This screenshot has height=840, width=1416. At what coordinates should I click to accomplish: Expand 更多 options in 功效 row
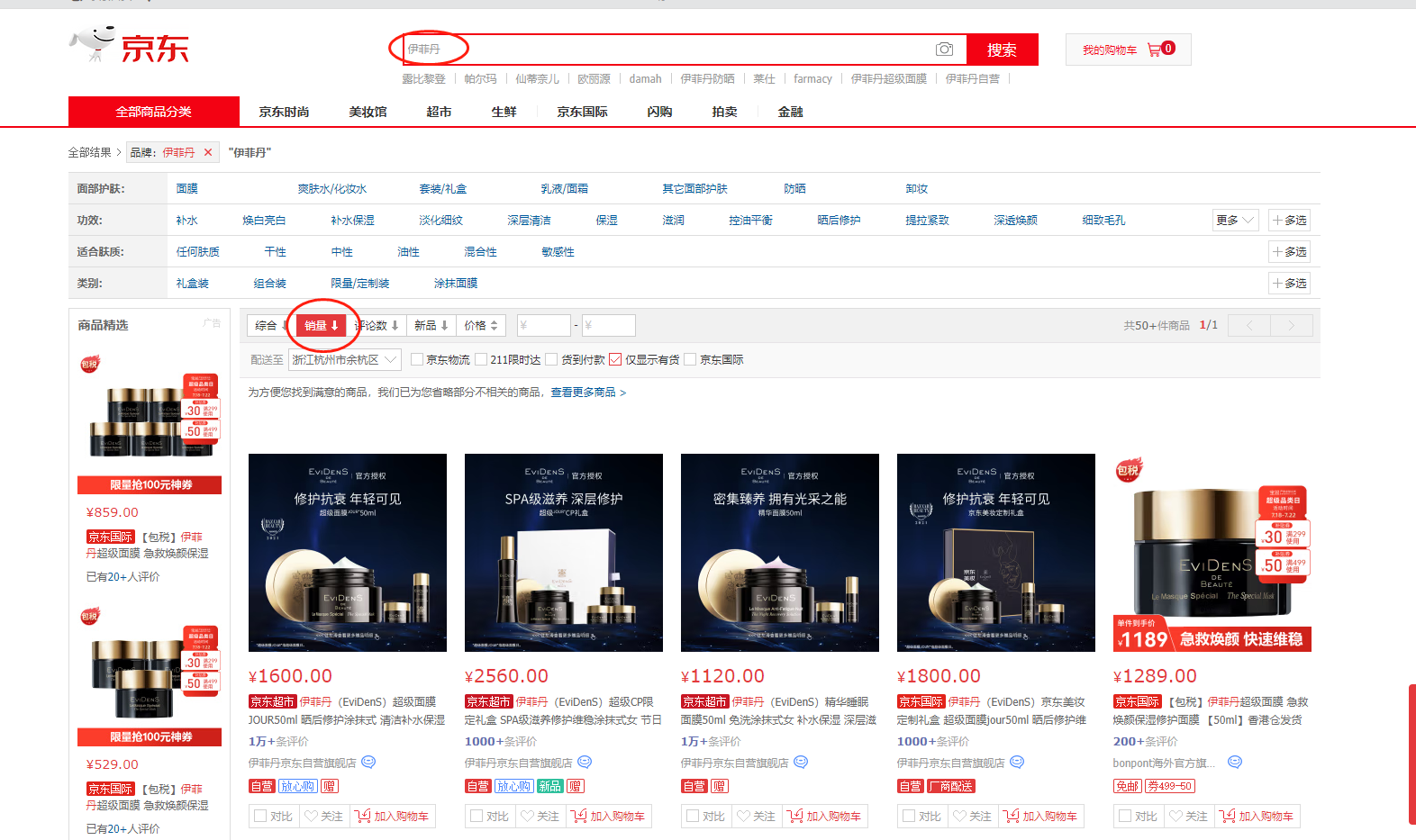coord(1235,221)
